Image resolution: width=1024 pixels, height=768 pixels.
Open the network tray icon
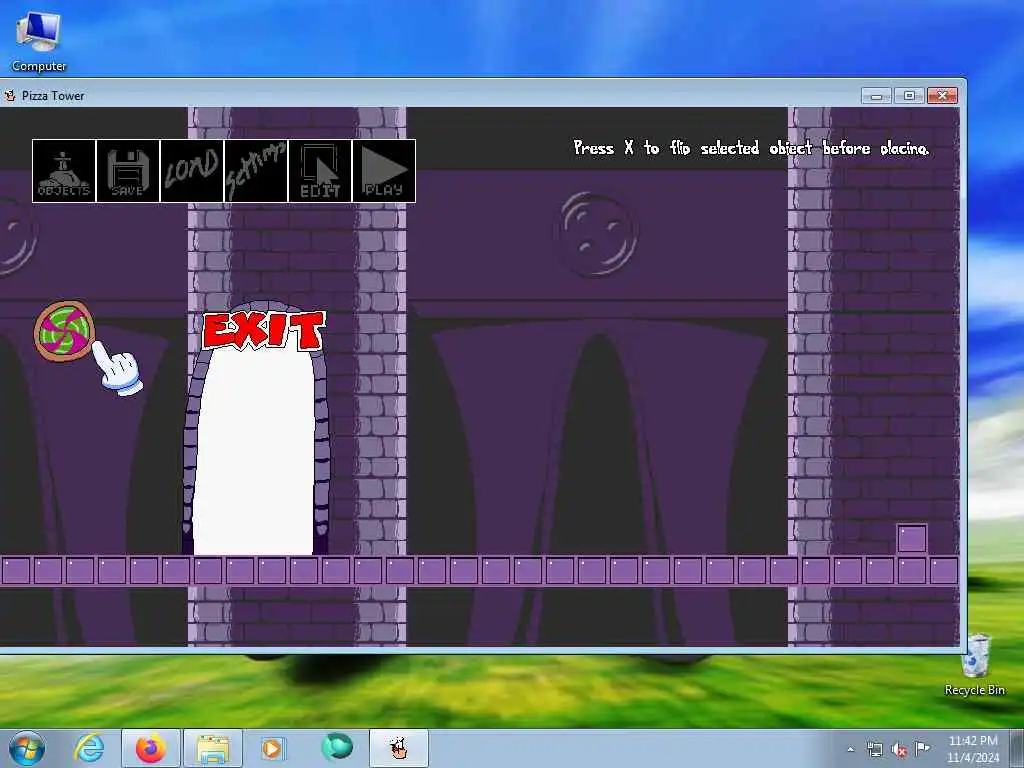tap(874, 749)
